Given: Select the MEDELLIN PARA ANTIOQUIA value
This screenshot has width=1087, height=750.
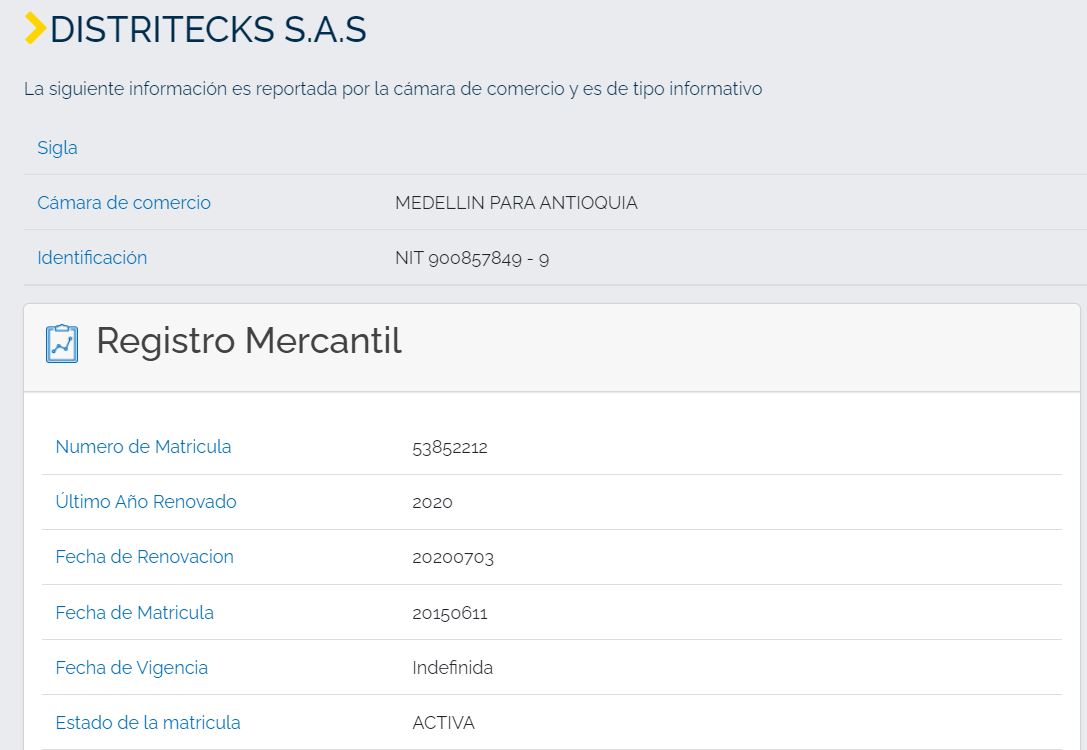Looking at the screenshot, I should [516, 203].
